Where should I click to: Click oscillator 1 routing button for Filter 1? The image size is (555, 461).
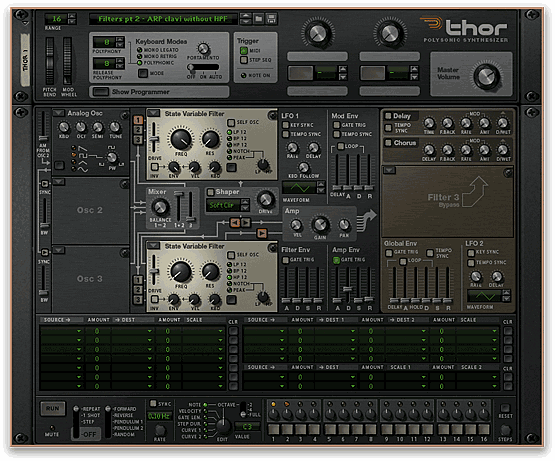[x=138, y=120]
